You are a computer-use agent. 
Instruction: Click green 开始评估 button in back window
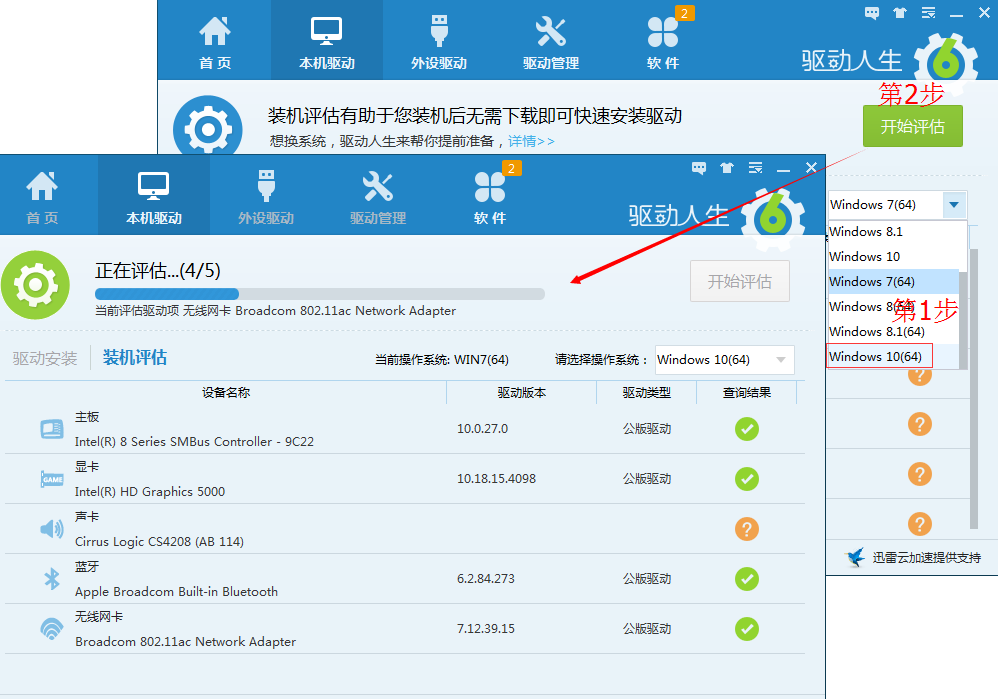click(913, 126)
